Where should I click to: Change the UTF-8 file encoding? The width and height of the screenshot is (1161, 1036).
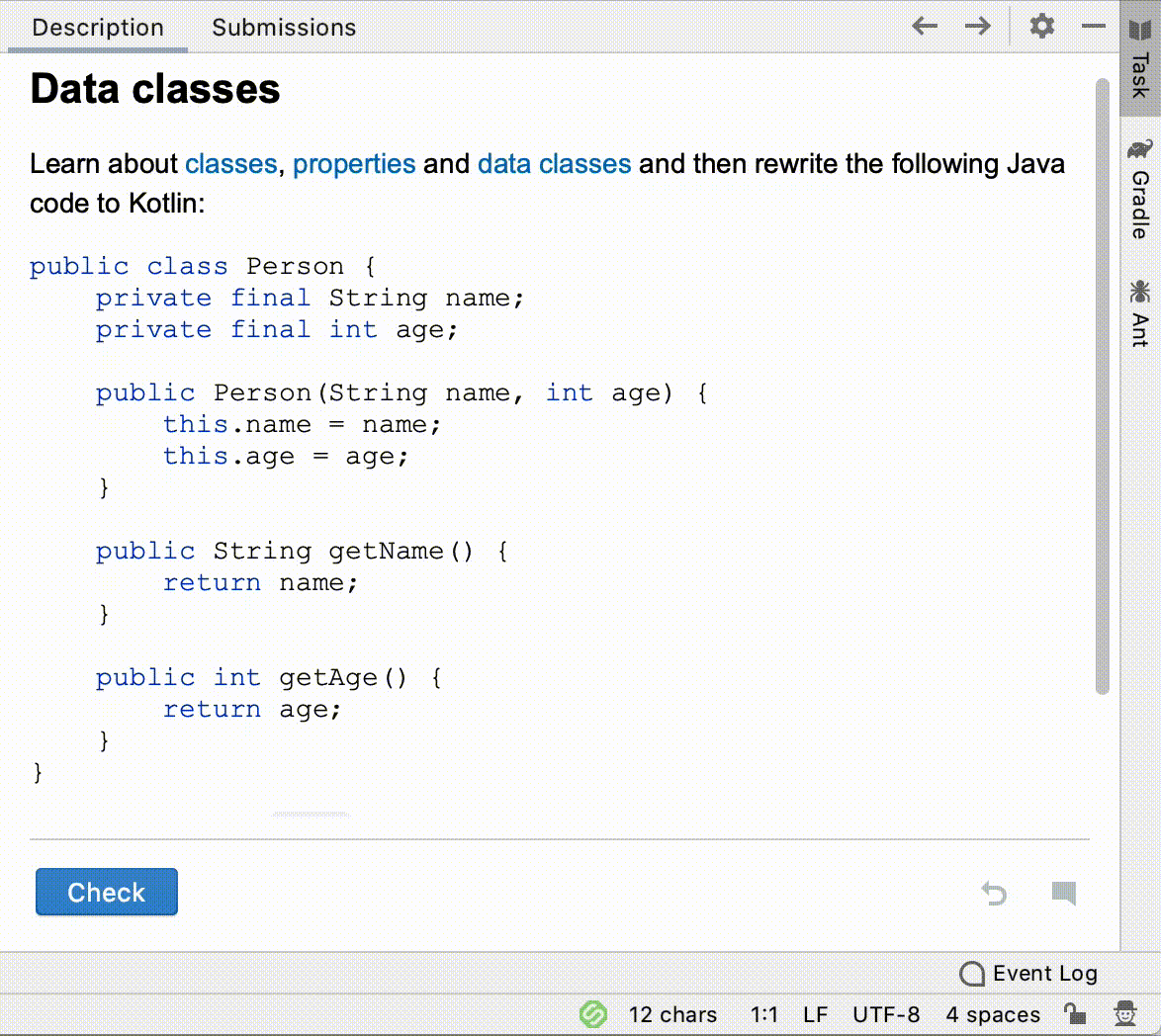click(x=885, y=1014)
